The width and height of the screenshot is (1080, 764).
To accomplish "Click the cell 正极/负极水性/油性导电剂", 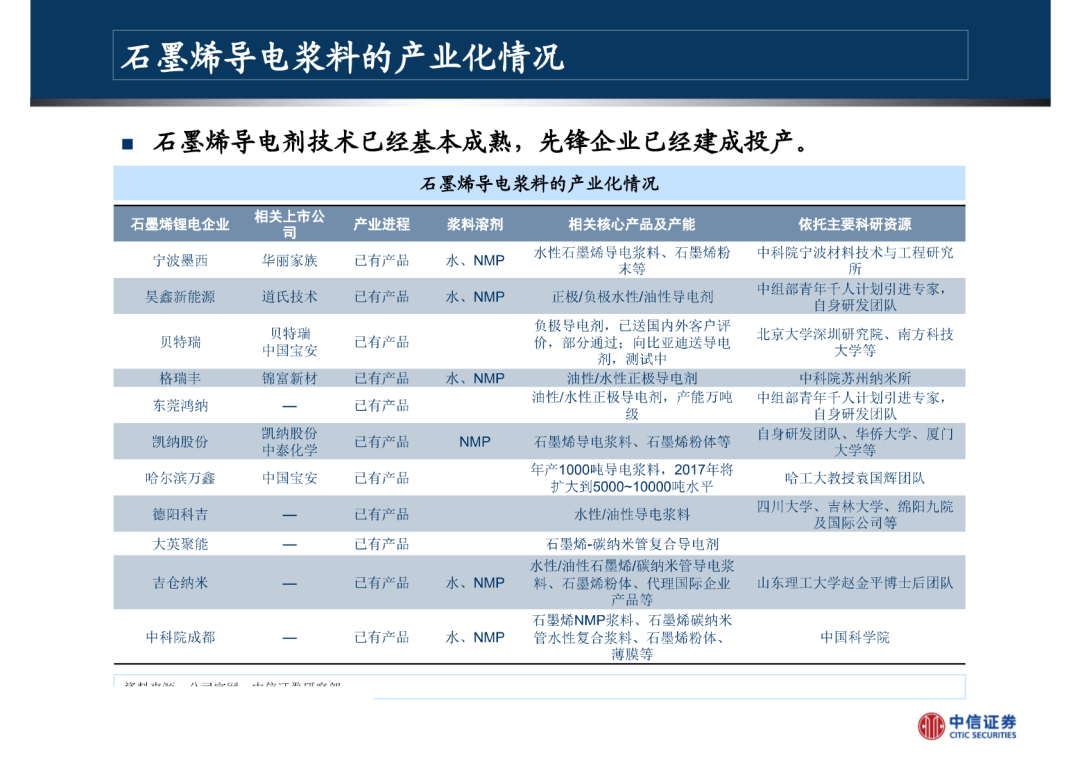I will (632, 297).
